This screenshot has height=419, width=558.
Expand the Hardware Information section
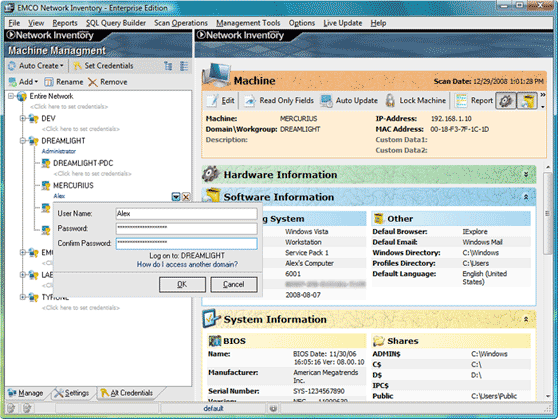[526, 174]
